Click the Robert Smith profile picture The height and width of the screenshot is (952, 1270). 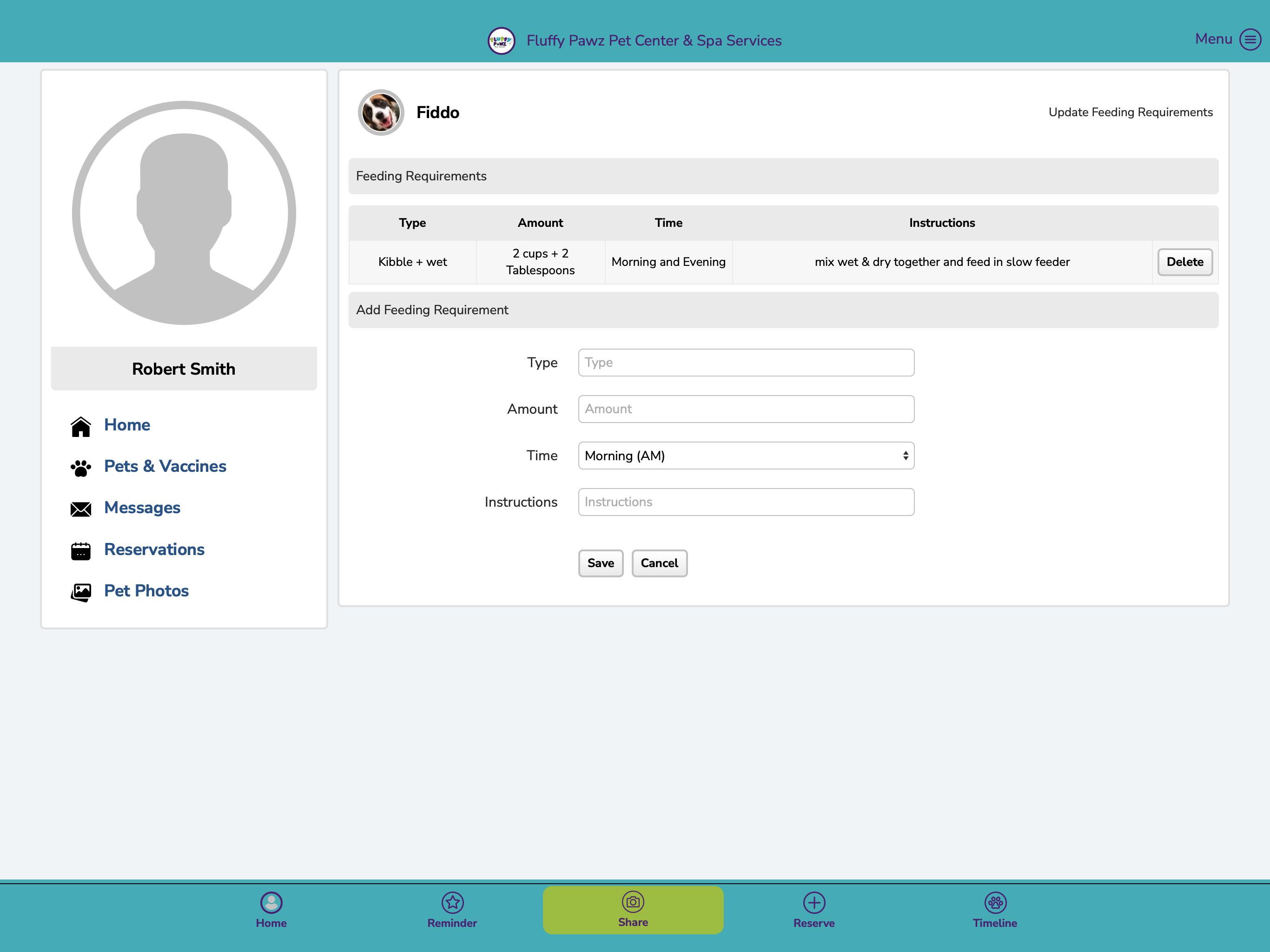pyautogui.click(x=184, y=213)
